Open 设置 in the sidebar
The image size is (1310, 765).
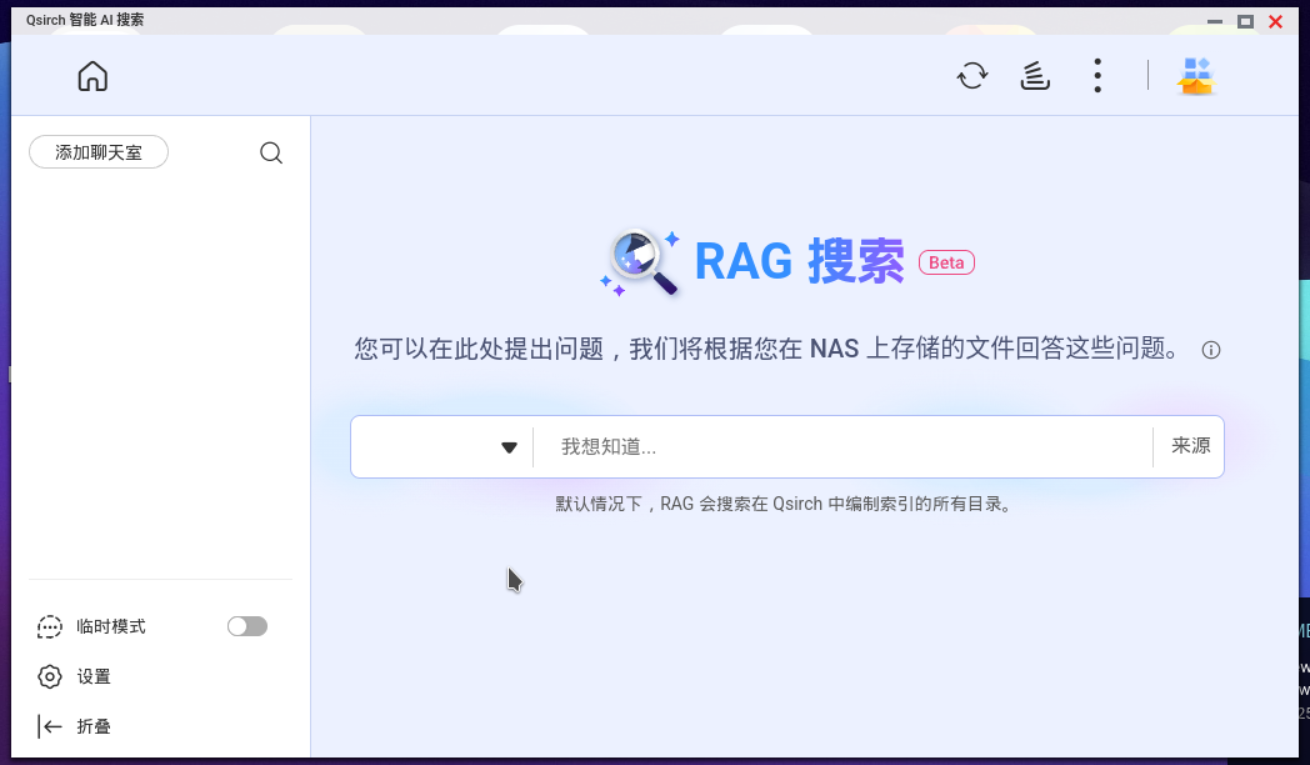coord(94,677)
